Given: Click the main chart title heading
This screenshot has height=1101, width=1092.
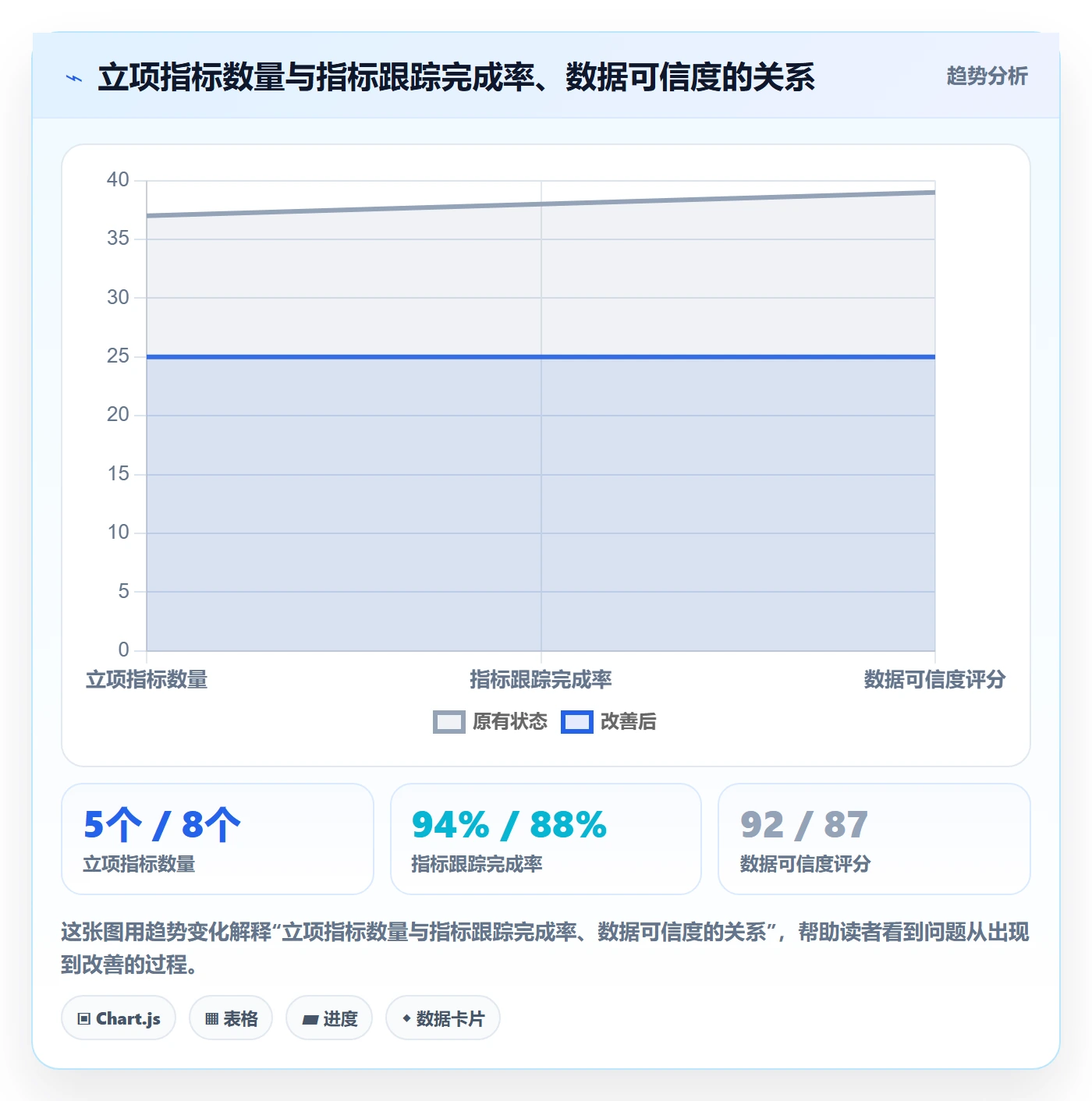Looking at the screenshot, I should coord(456,77).
